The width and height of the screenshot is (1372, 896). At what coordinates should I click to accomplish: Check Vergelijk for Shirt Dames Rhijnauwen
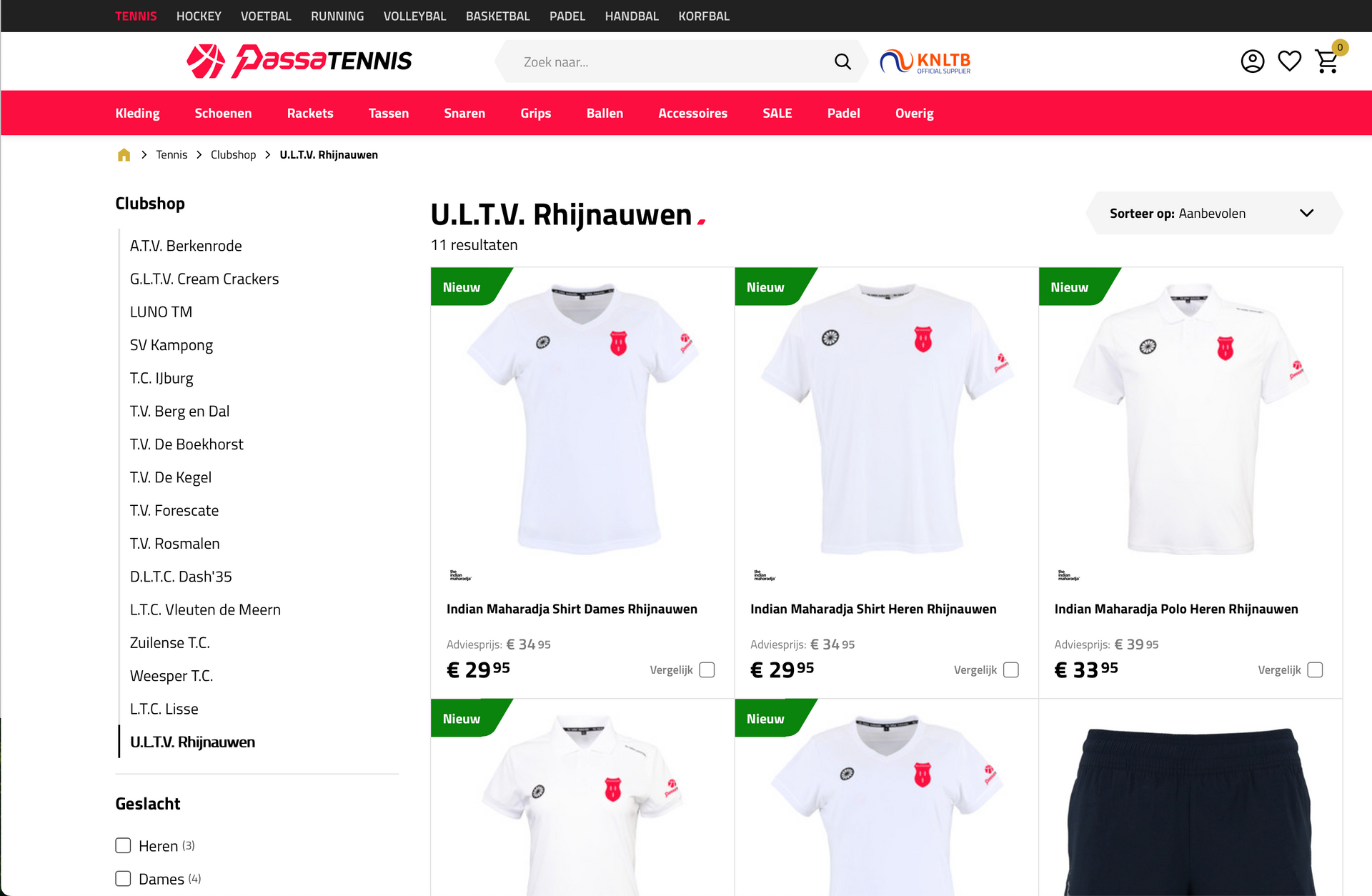coord(707,670)
